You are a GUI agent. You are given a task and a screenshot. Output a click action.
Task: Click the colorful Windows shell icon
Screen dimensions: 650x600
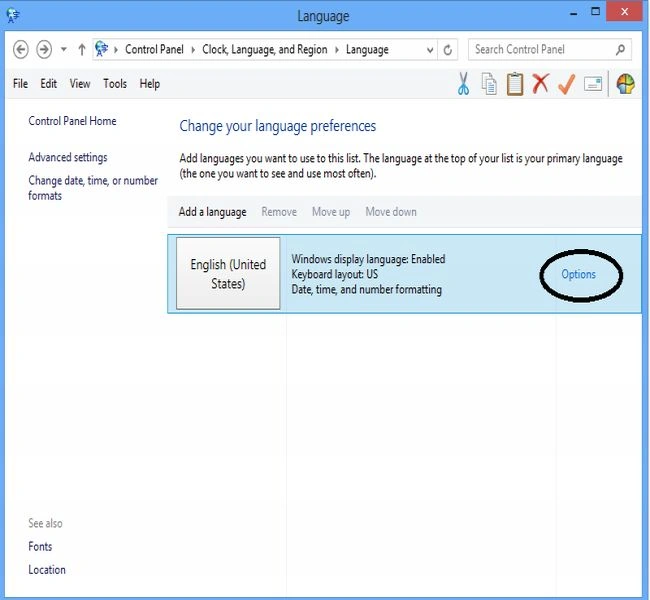pos(625,84)
